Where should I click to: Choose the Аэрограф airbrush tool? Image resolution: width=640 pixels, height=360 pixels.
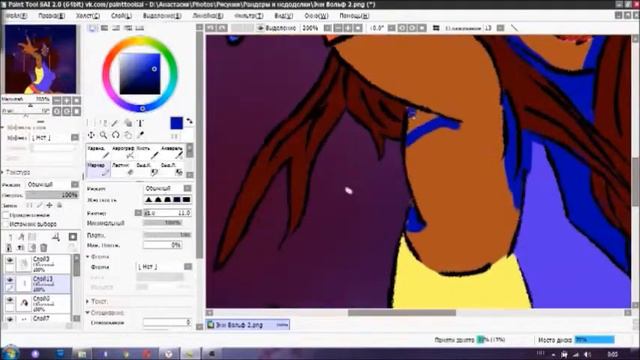(123, 152)
